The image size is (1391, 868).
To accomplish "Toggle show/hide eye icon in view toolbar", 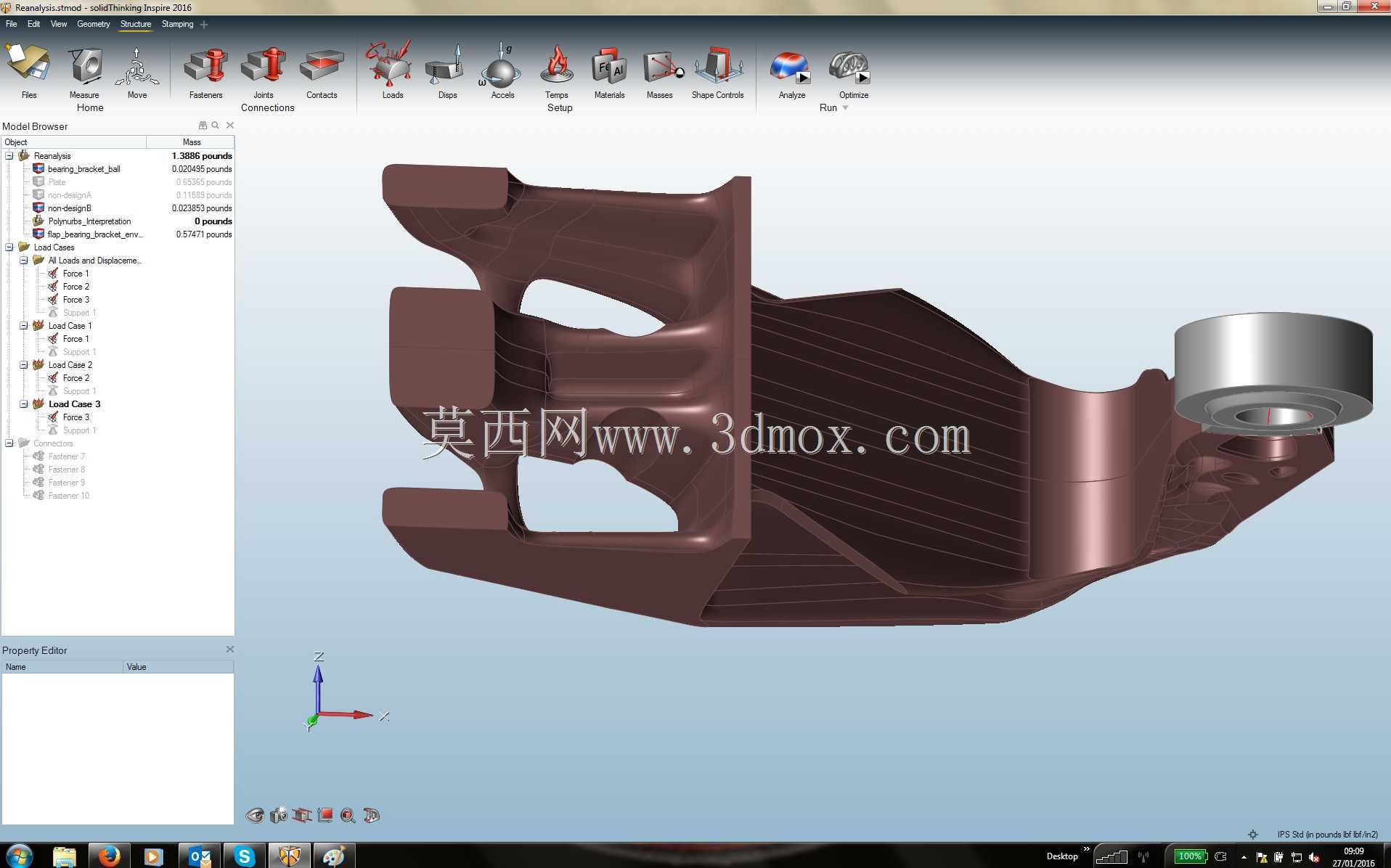I will pyautogui.click(x=255, y=816).
